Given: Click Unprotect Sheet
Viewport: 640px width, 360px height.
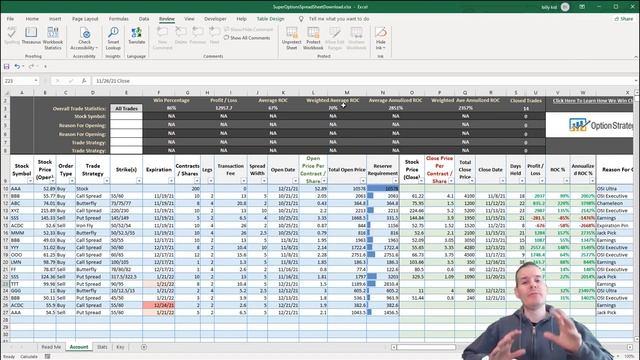Looking at the screenshot, I should (291, 38).
